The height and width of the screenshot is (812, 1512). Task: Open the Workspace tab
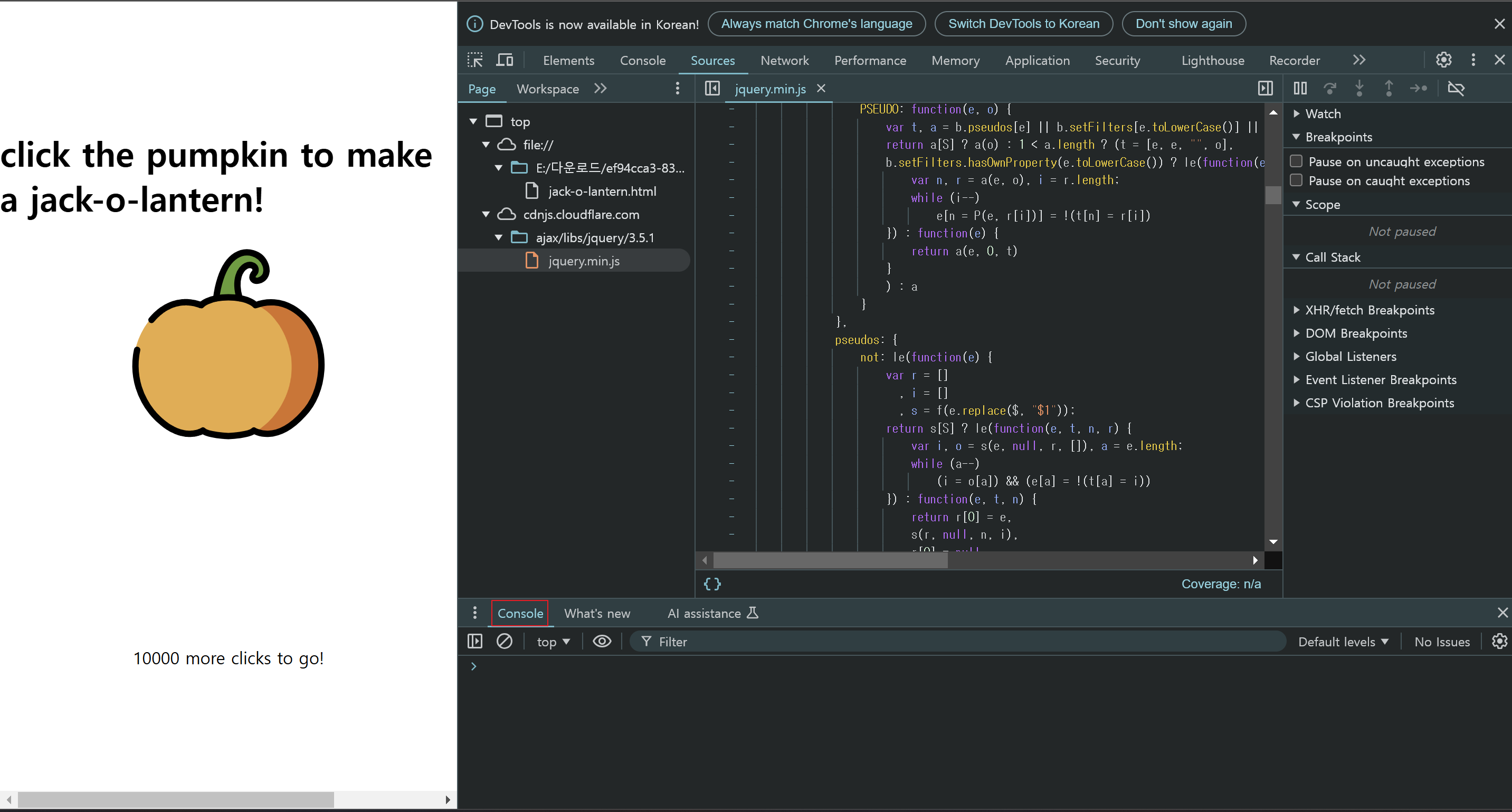(547, 89)
